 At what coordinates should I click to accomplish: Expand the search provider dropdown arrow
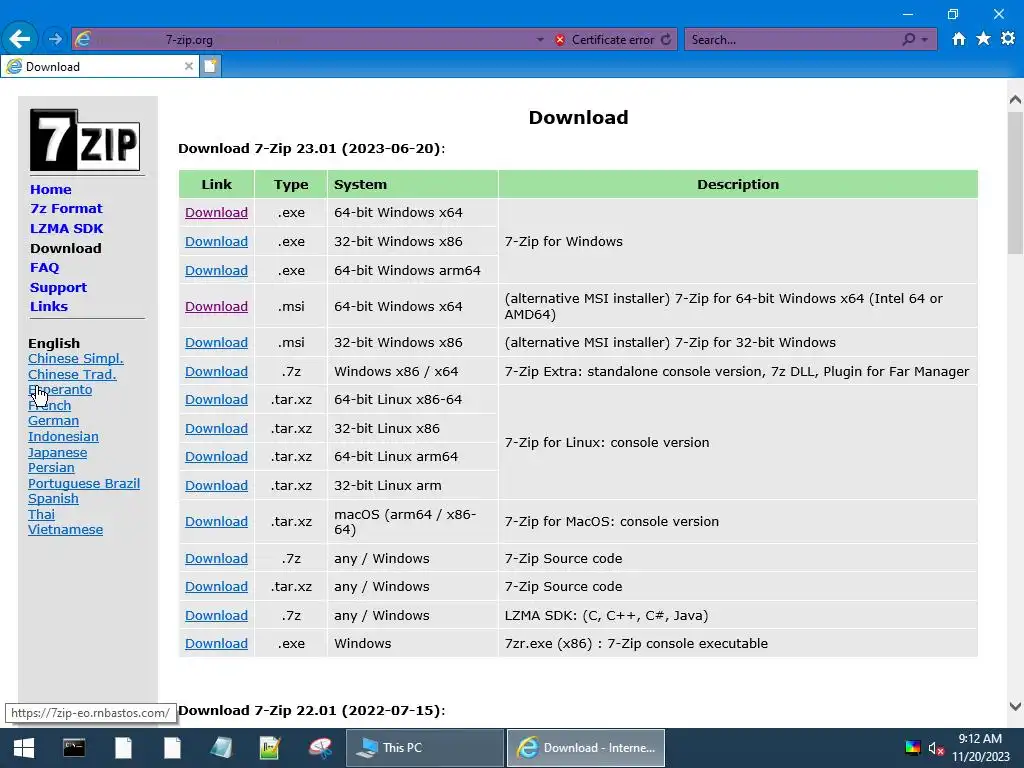click(925, 40)
